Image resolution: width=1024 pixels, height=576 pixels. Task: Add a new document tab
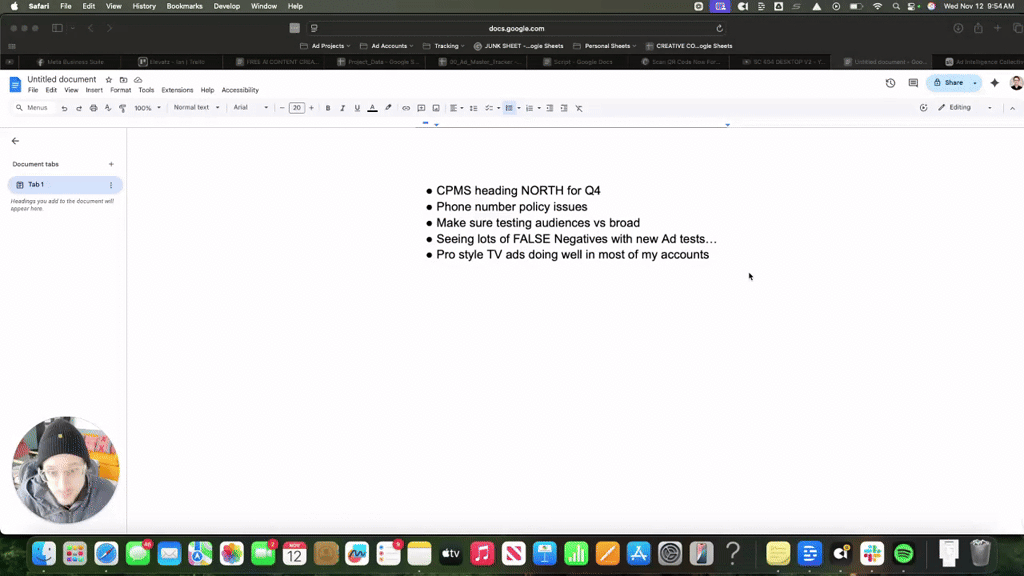pyautogui.click(x=111, y=165)
